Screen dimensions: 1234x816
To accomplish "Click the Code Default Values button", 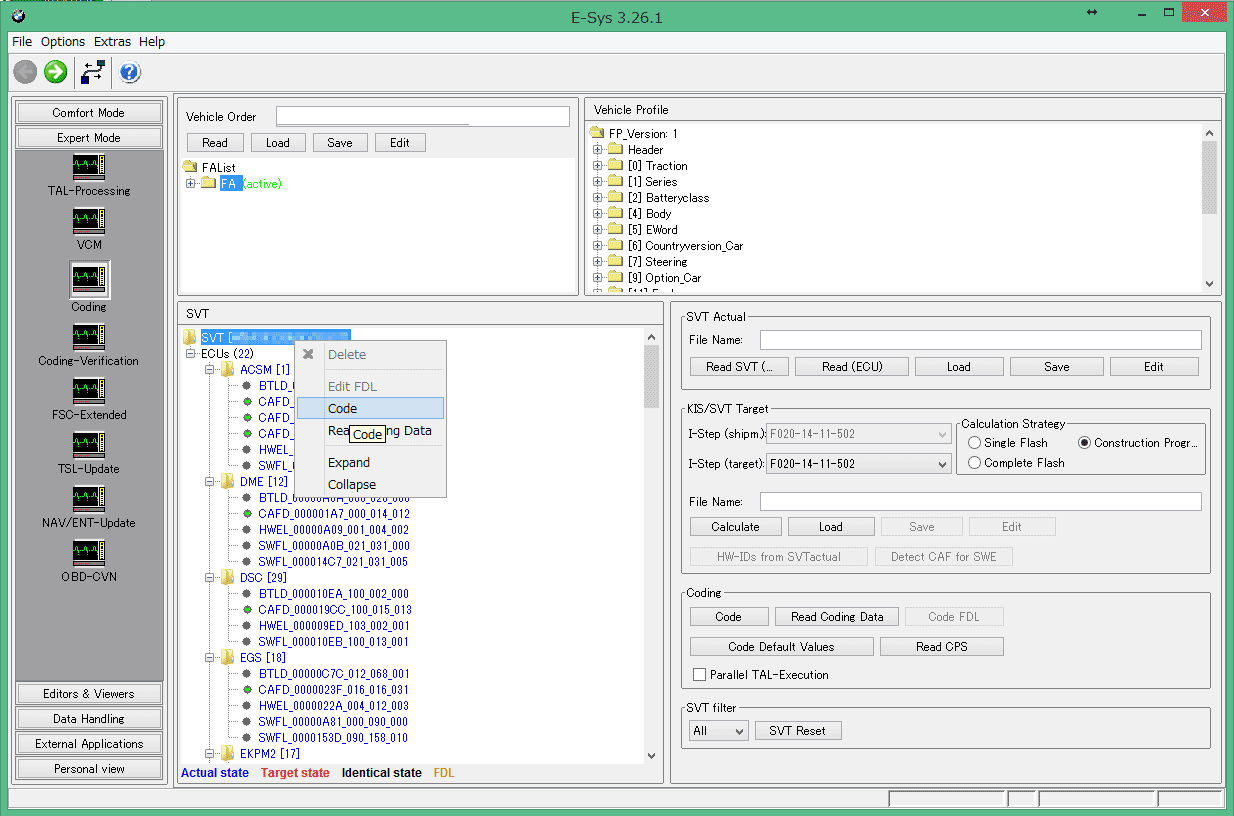I will 781,647.
